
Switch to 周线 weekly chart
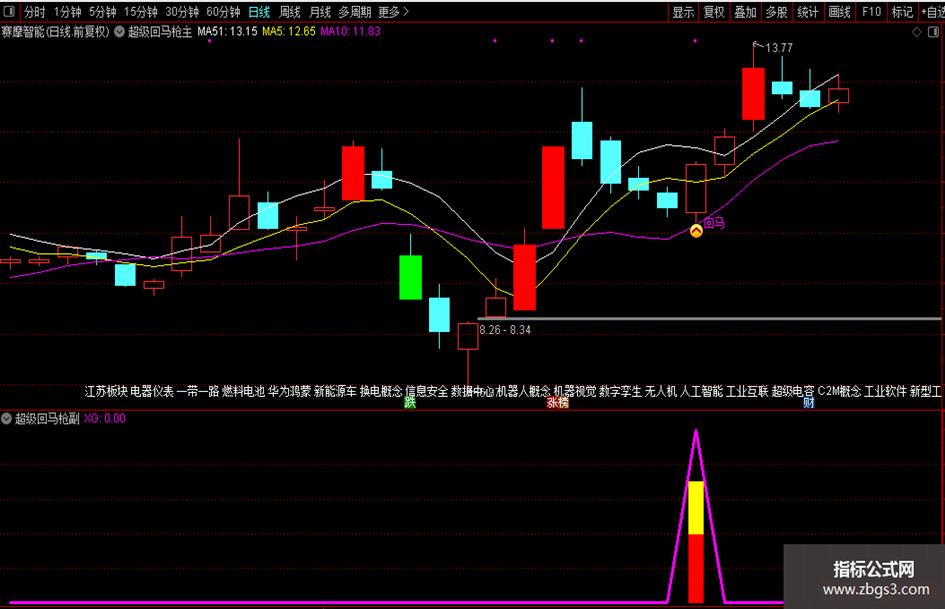[x=290, y=12]
